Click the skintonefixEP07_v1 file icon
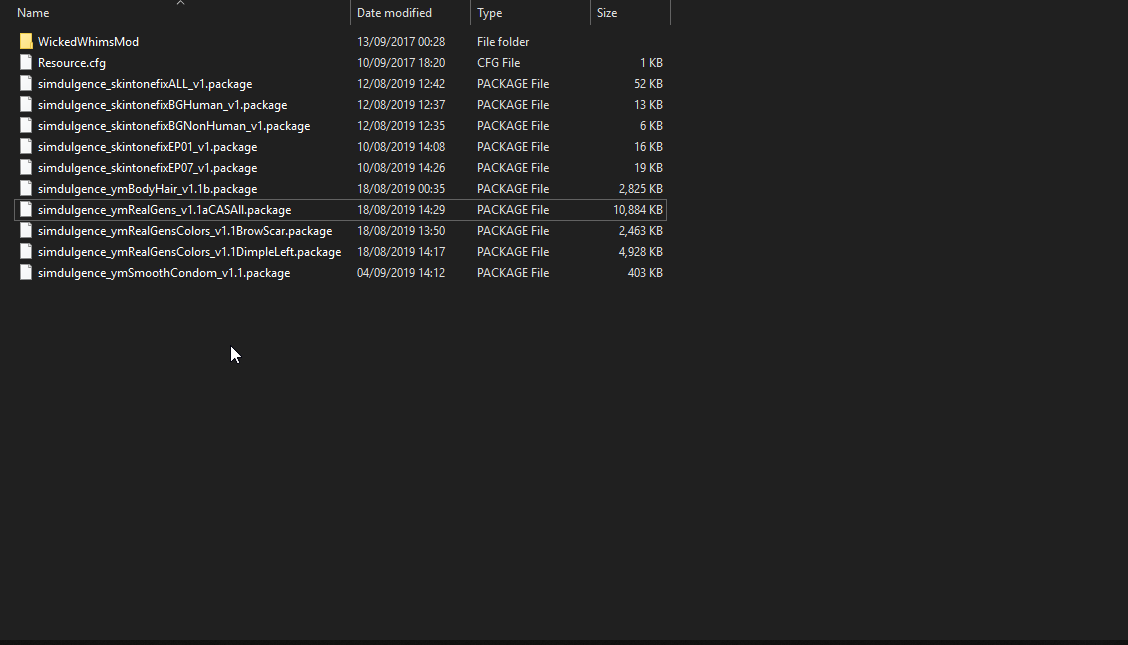This screenshot has height=645, width=1128. (x=26, y=168)
